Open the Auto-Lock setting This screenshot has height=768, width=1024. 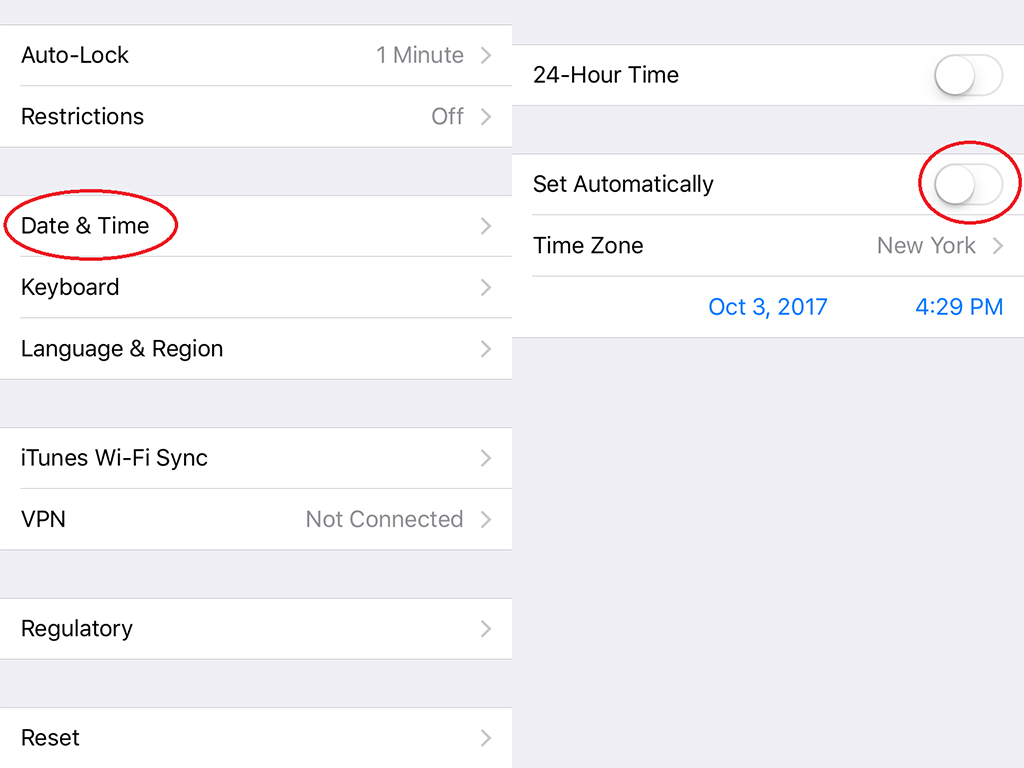pos(256,55)
